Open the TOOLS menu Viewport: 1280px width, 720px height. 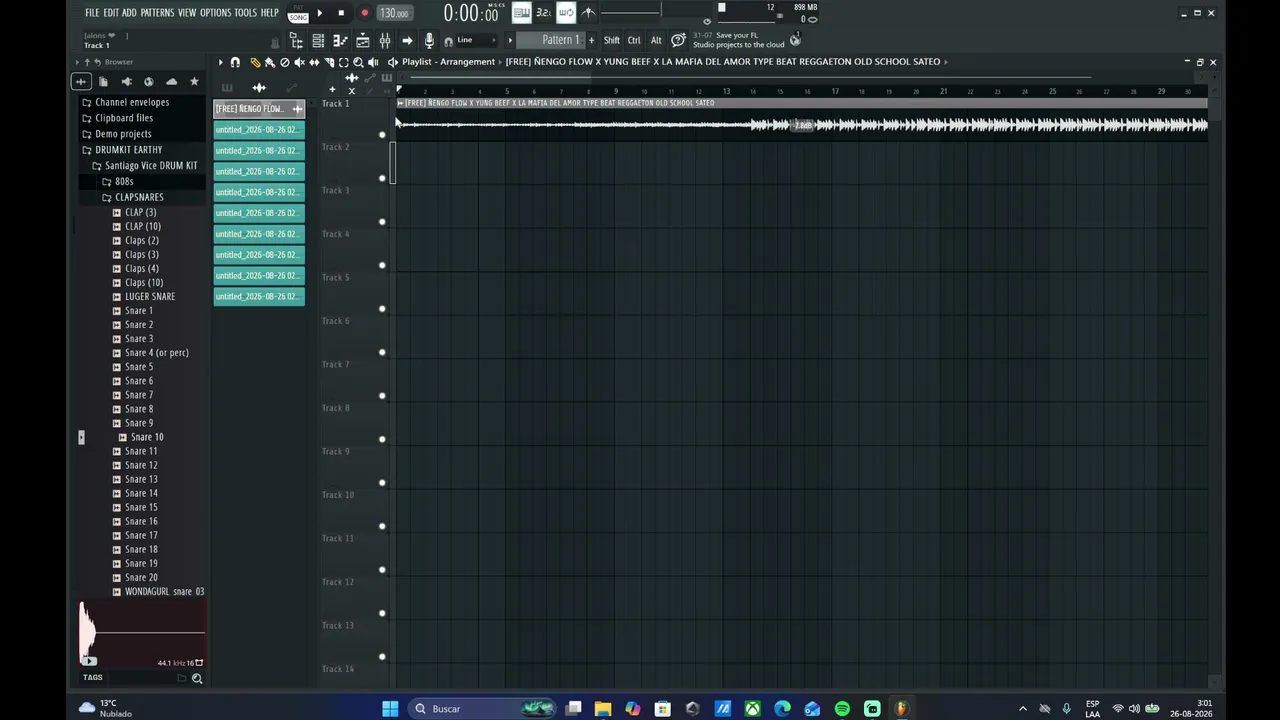(x=245, y=13)
